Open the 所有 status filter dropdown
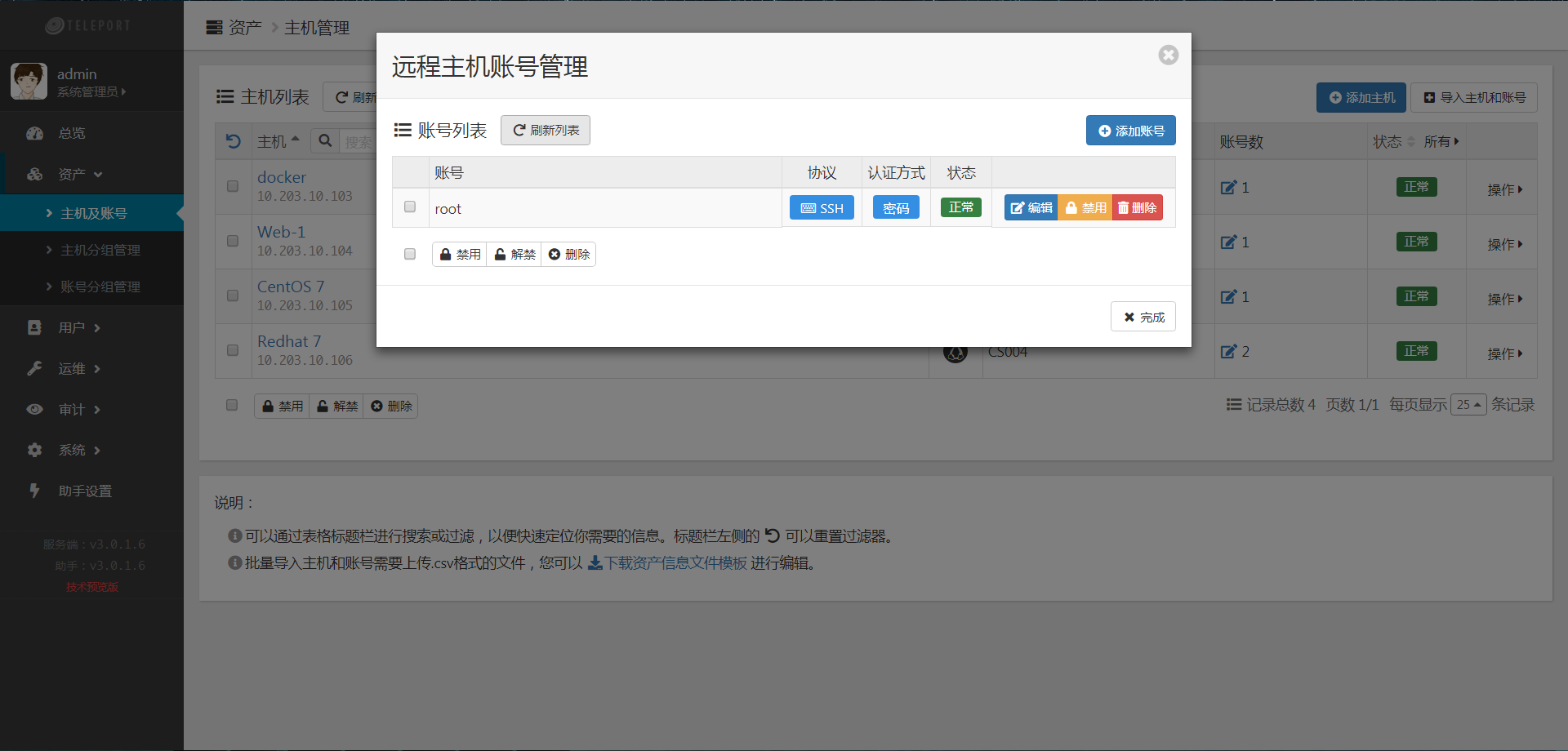This screenshot has width=1568, height=751. click(1441, 141)
